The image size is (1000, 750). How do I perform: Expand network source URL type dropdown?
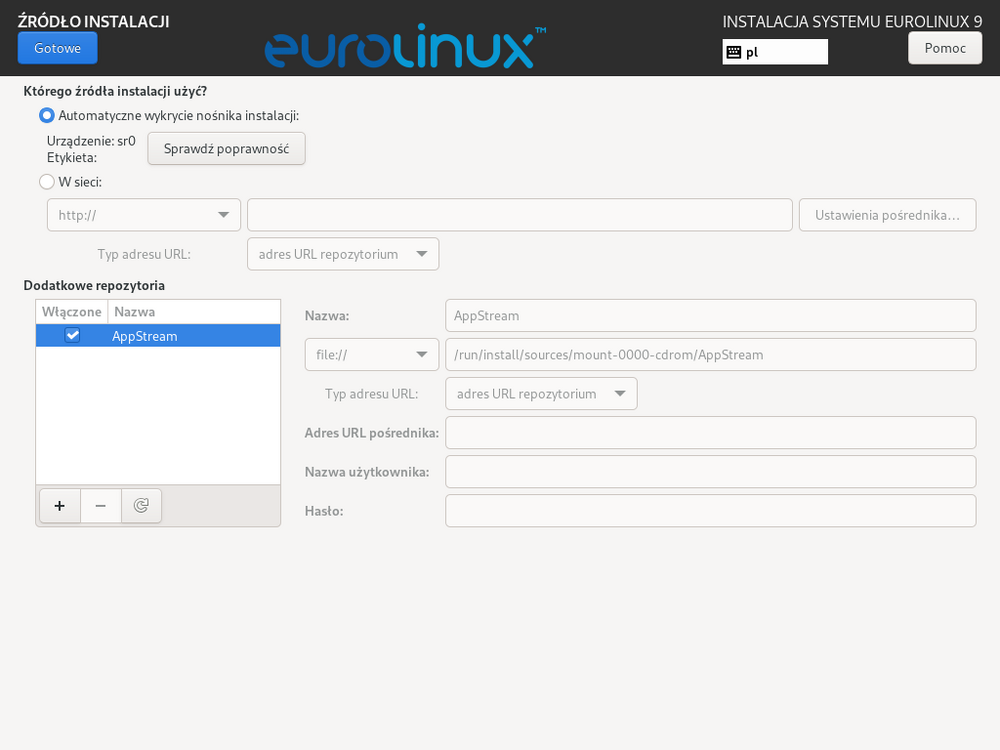click(342, 254)
